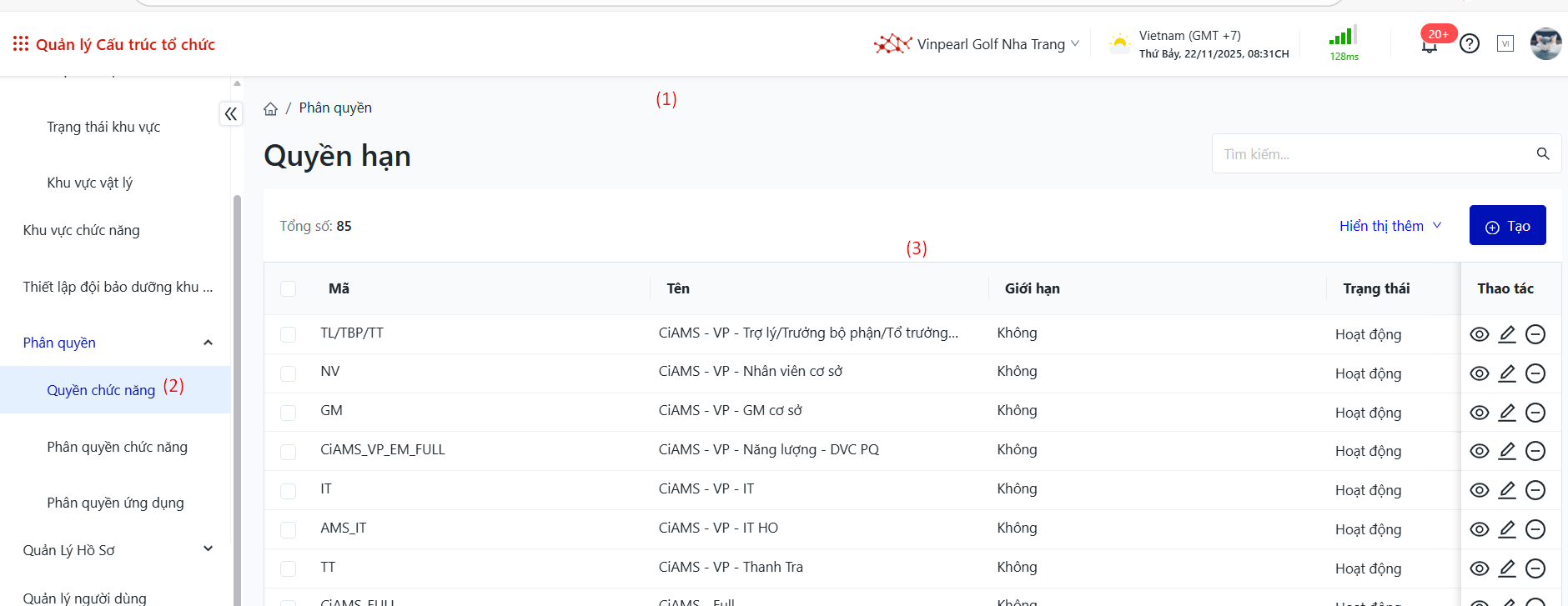
Task: View details of TL/TBP/TT row
Action: (x=1480, y=334)
